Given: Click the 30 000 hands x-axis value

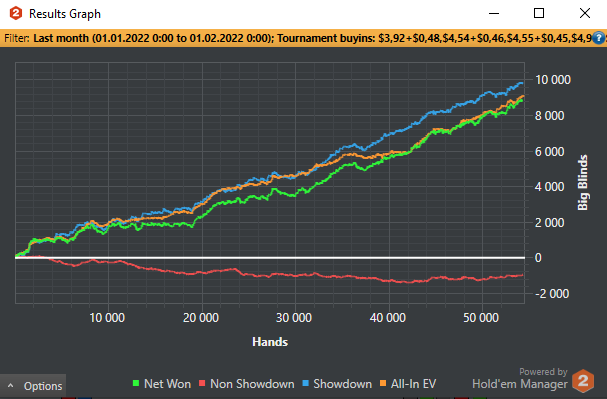Looking at the screenshot, I should coord(294,318).
